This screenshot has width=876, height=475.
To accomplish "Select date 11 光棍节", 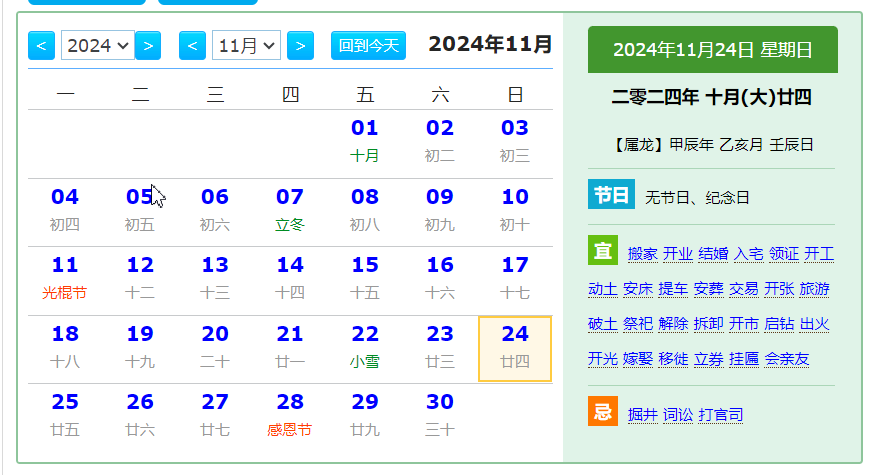I will (65, 278).
